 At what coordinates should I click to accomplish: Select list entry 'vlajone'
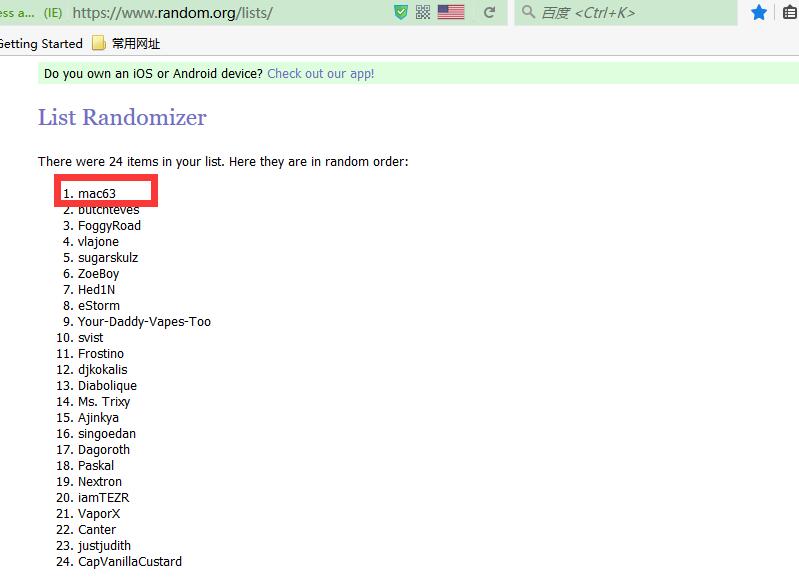[98, 242]
